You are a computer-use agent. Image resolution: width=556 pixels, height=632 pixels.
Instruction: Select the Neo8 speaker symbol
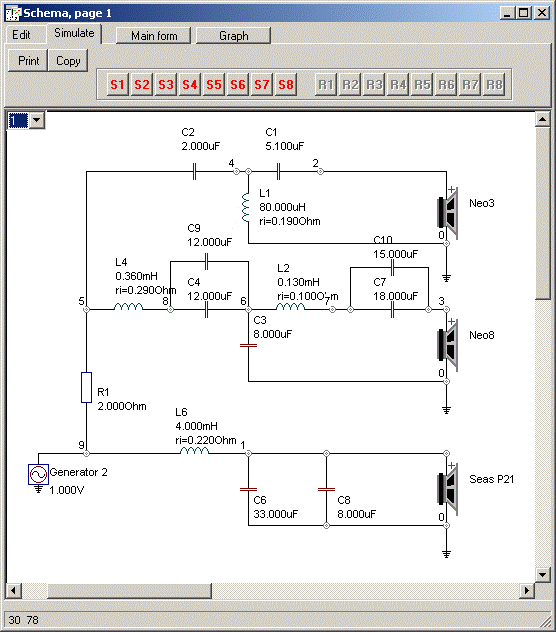(x=448, y=345)
